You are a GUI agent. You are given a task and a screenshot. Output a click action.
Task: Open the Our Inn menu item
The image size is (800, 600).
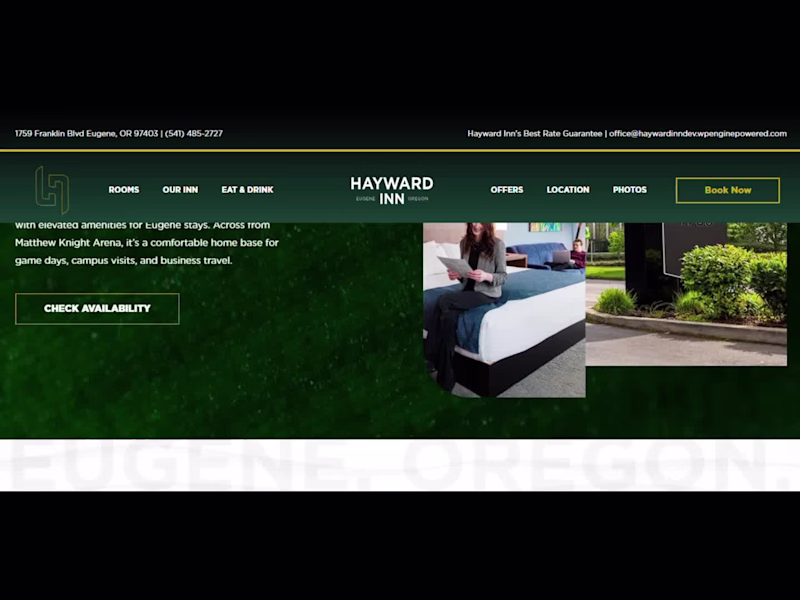click(180, 190)
